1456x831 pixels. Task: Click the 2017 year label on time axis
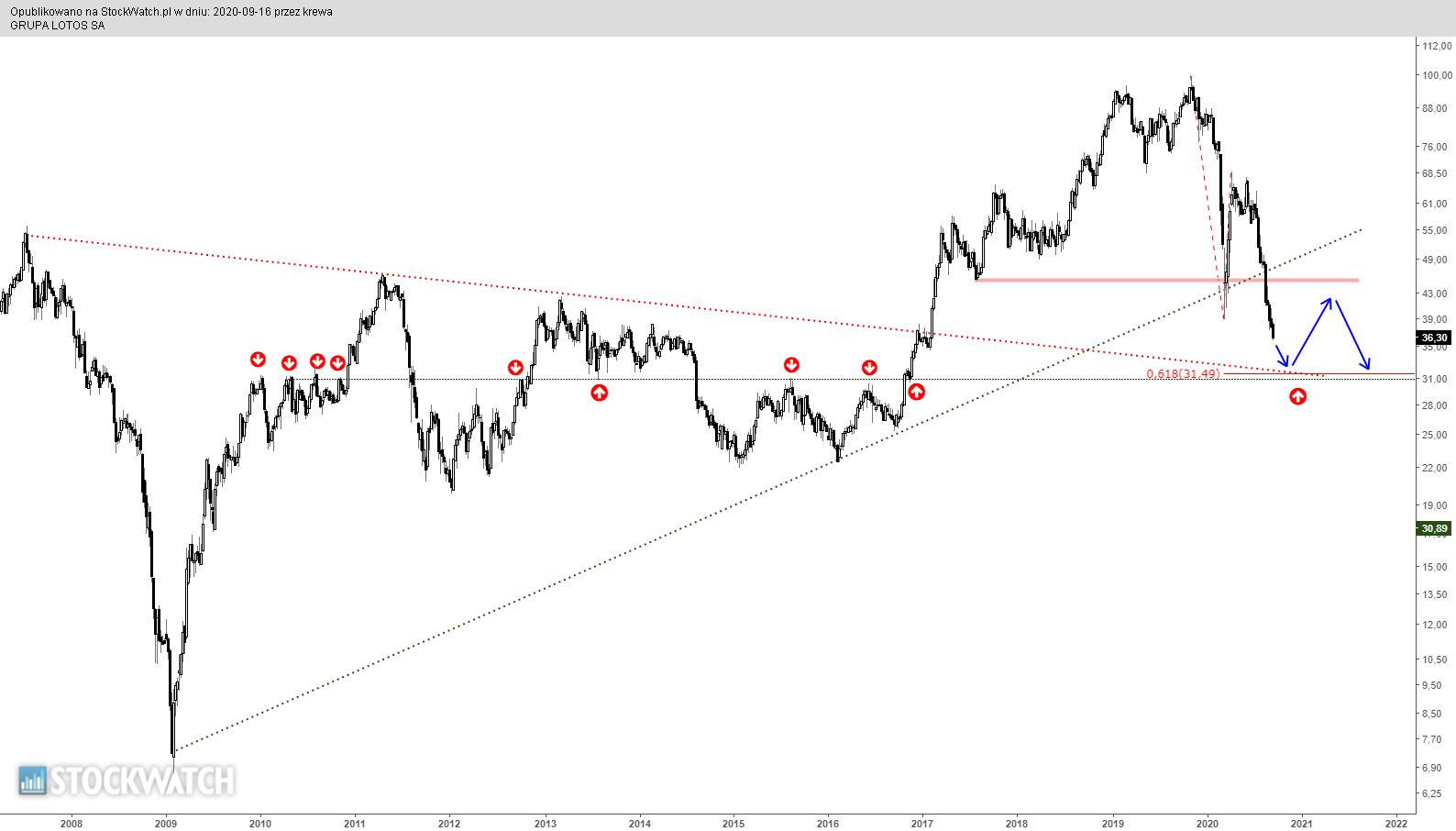point(923,823)
